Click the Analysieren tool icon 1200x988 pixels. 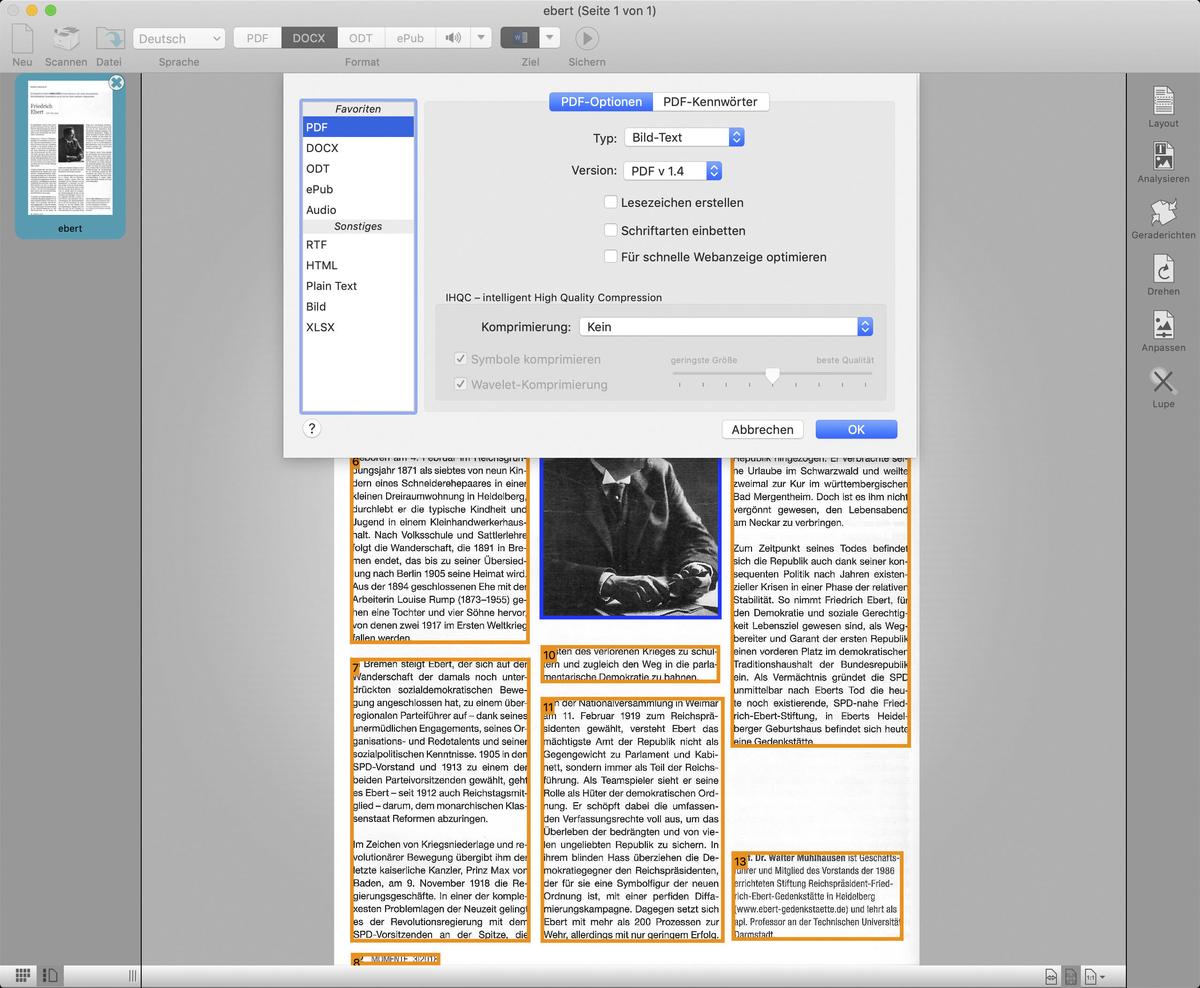click(x=1163, y=156)
